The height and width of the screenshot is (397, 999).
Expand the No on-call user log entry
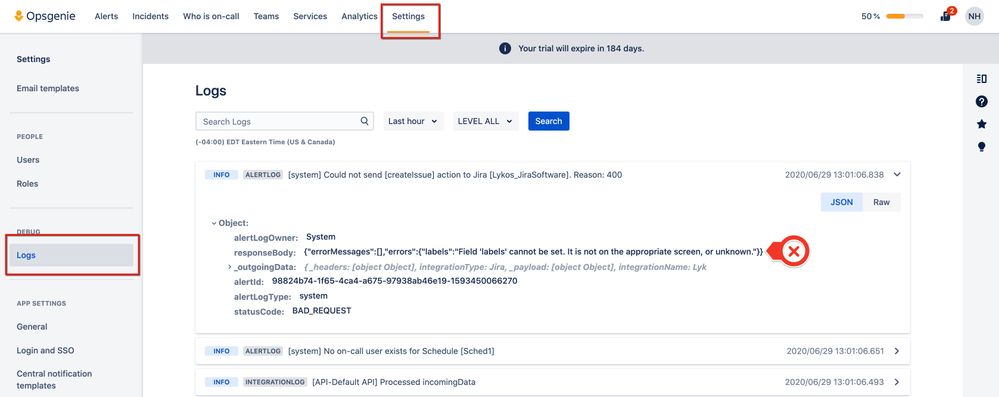[897, 350]
